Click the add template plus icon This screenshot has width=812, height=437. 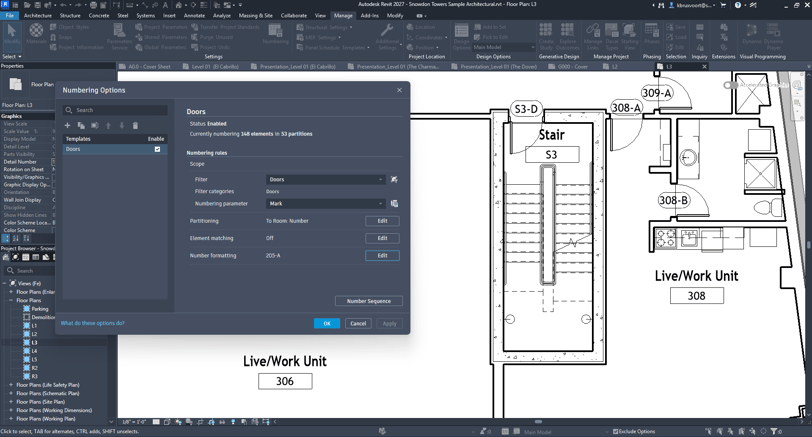68,126
